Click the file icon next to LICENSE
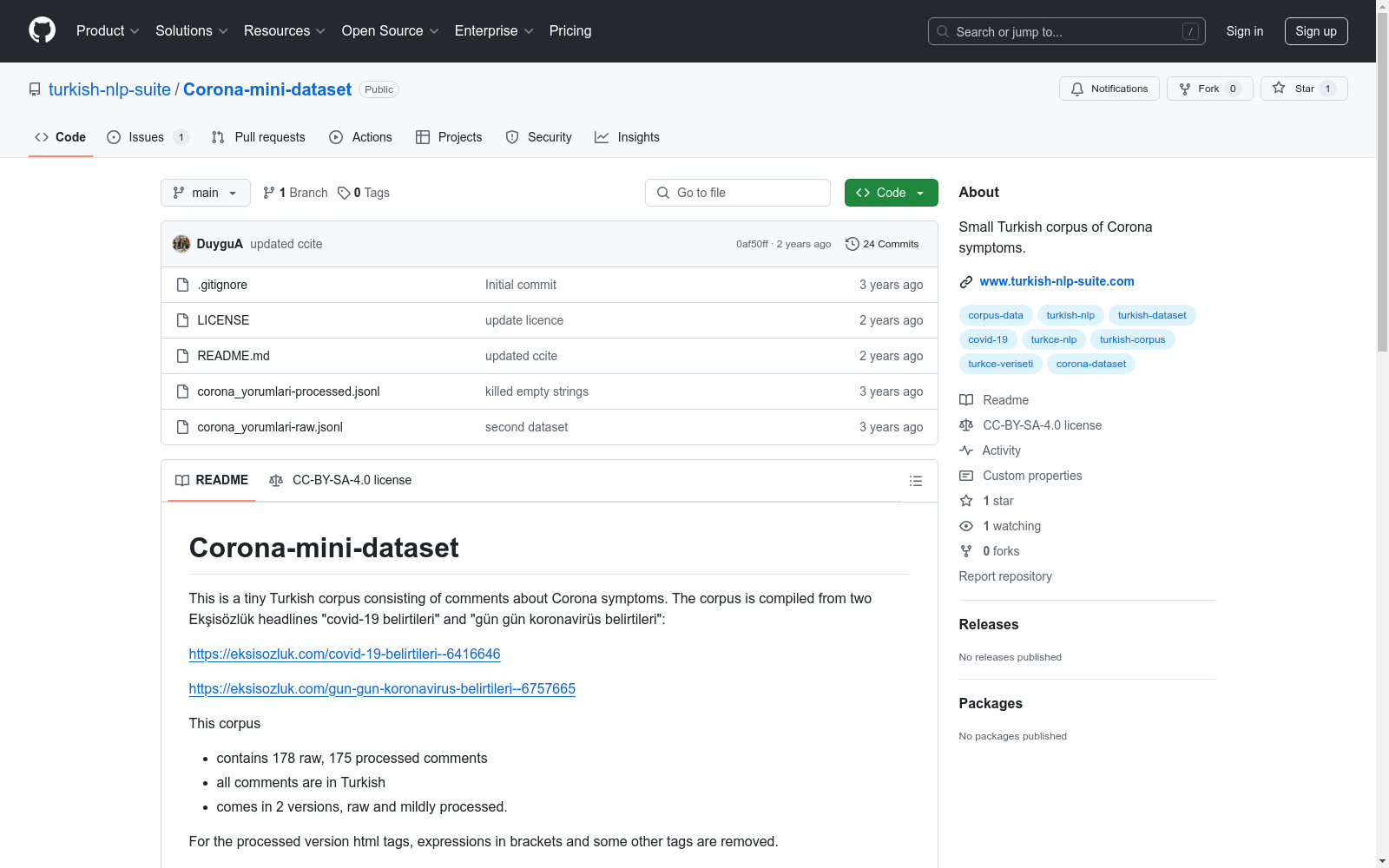1389x868 pixels. [x=182, y=320]
